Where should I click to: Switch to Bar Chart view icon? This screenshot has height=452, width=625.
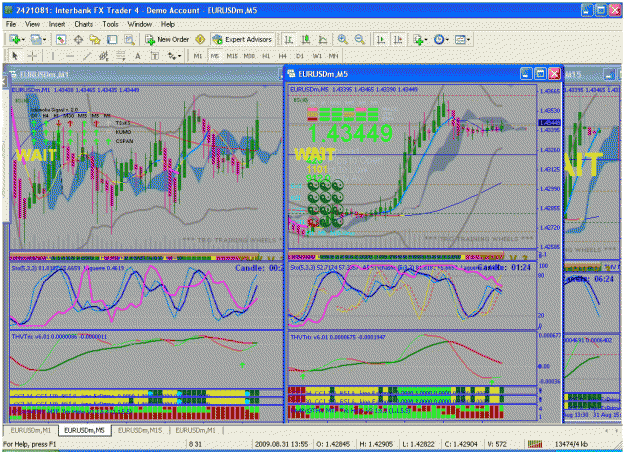(289, 39)
